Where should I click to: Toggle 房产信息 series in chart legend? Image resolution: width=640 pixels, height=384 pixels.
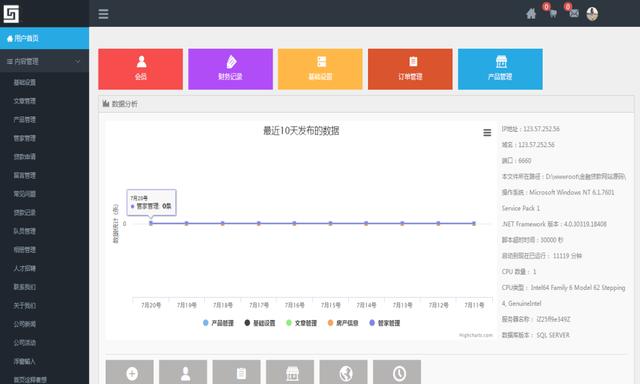tap(343, 323)
